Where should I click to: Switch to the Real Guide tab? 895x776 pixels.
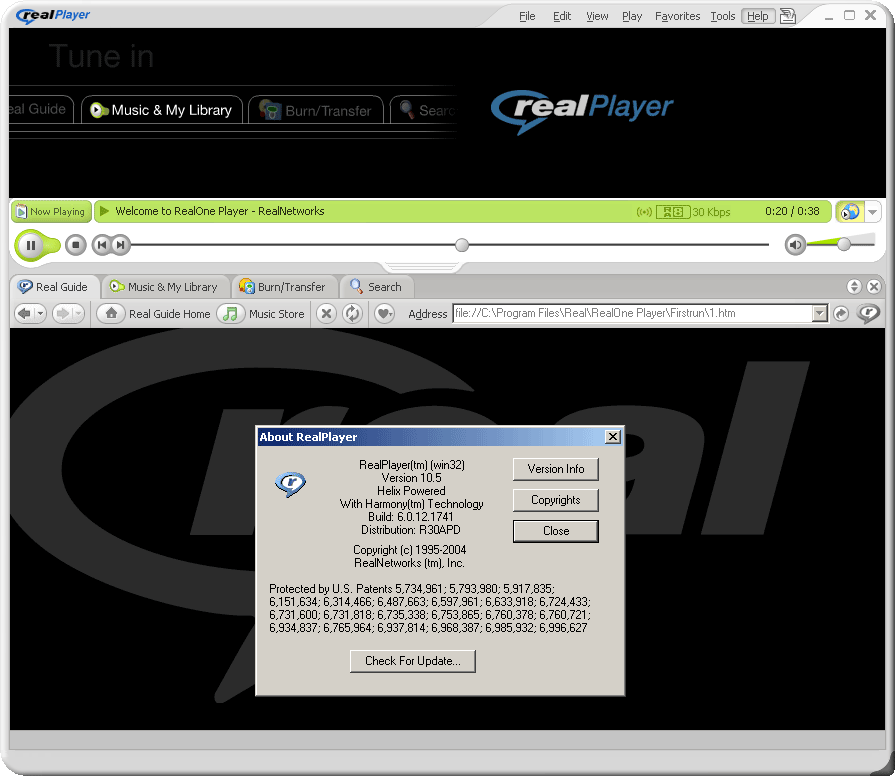53,286
